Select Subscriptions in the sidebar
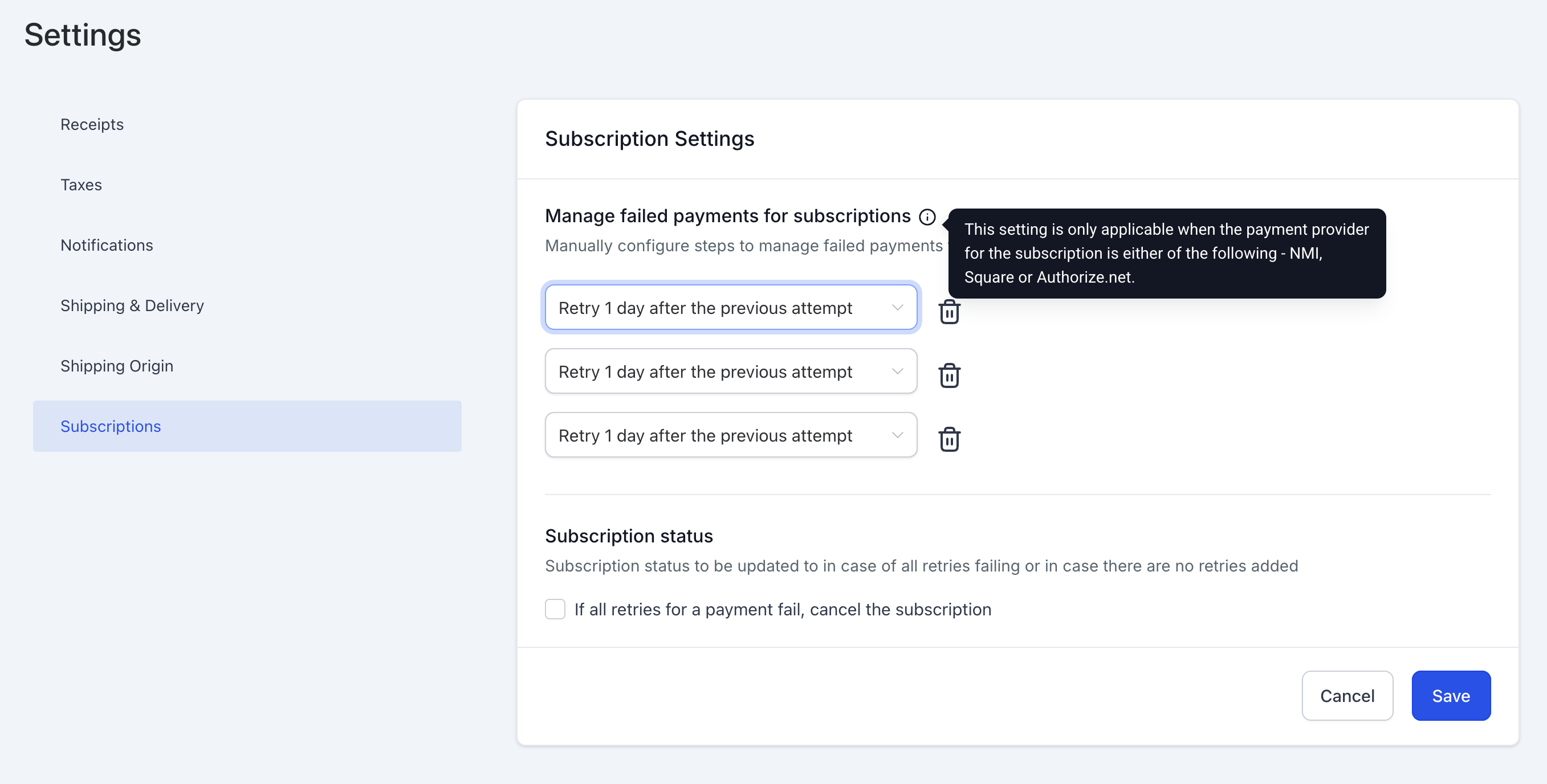This screenshot has height=784, width=1547. pos(111,426)
